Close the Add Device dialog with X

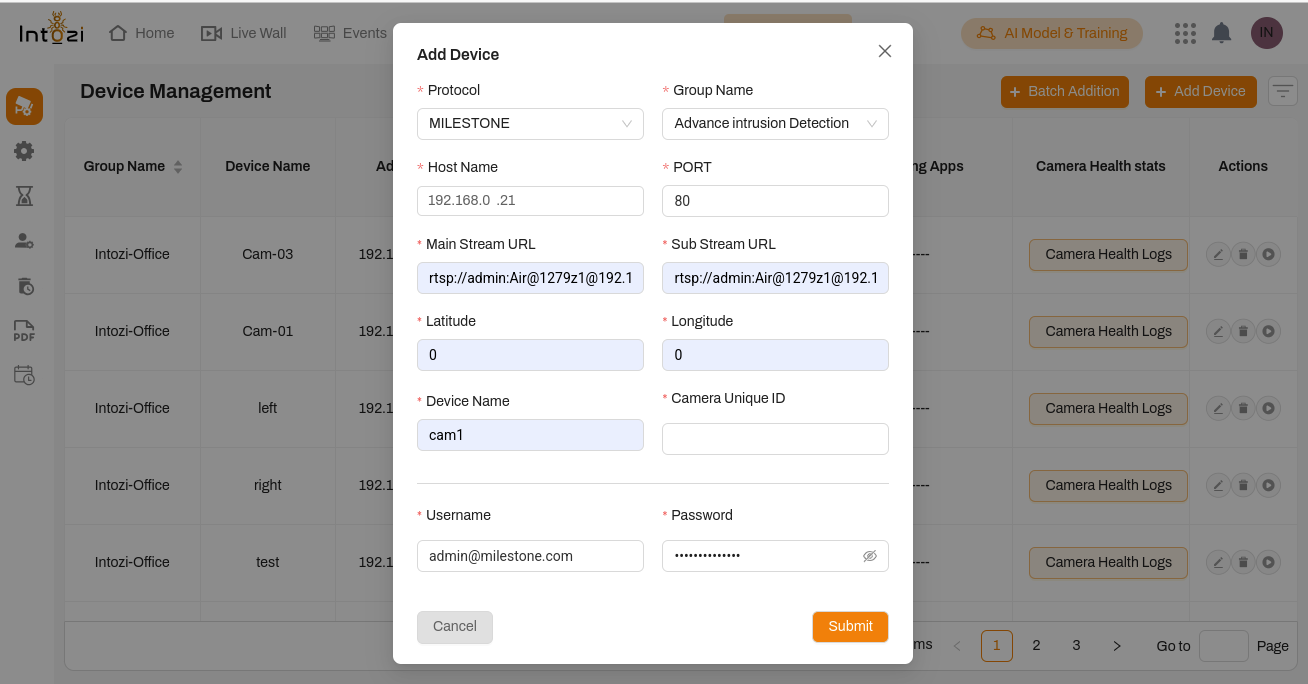[884, 51]
